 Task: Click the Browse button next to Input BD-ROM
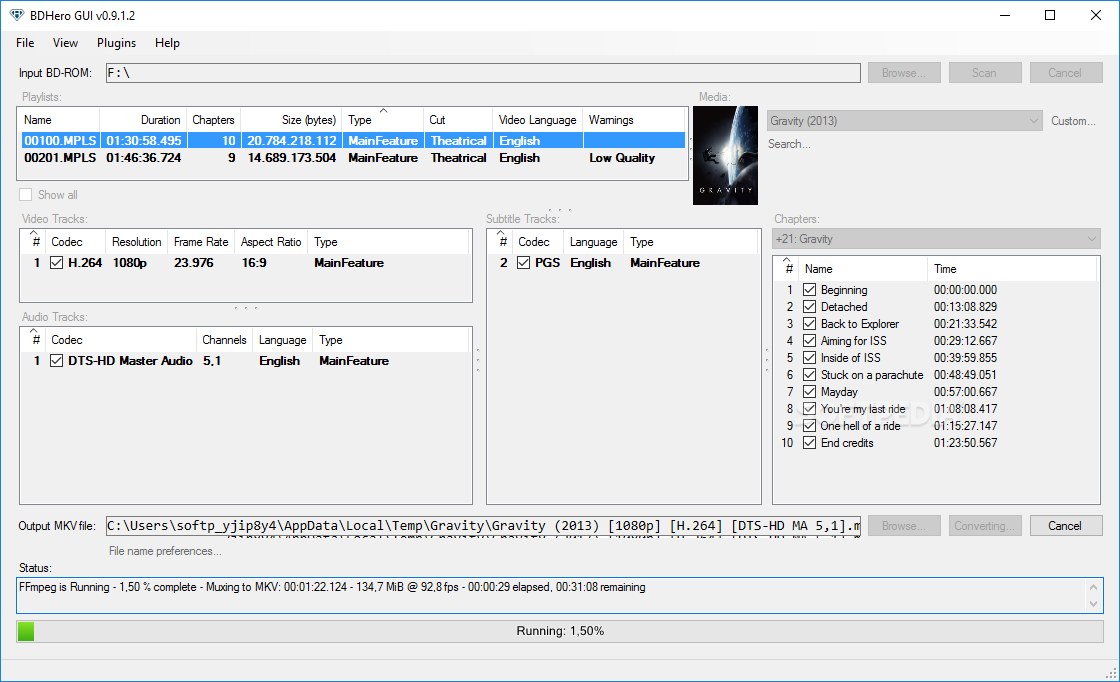pos(904,73)
